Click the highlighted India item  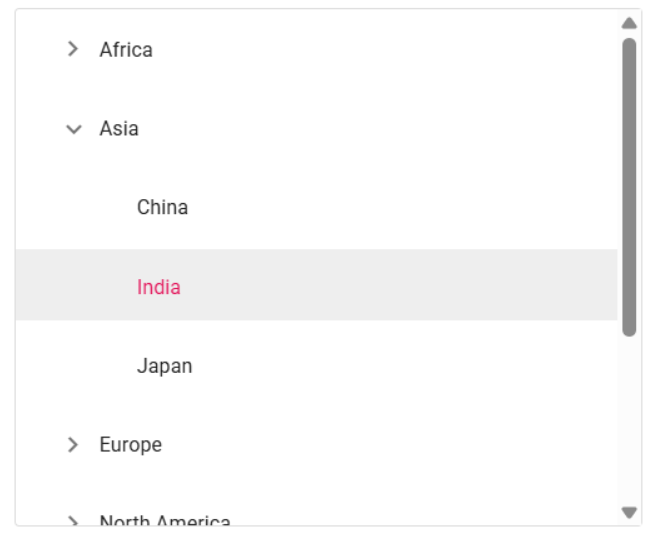point(159,287)
